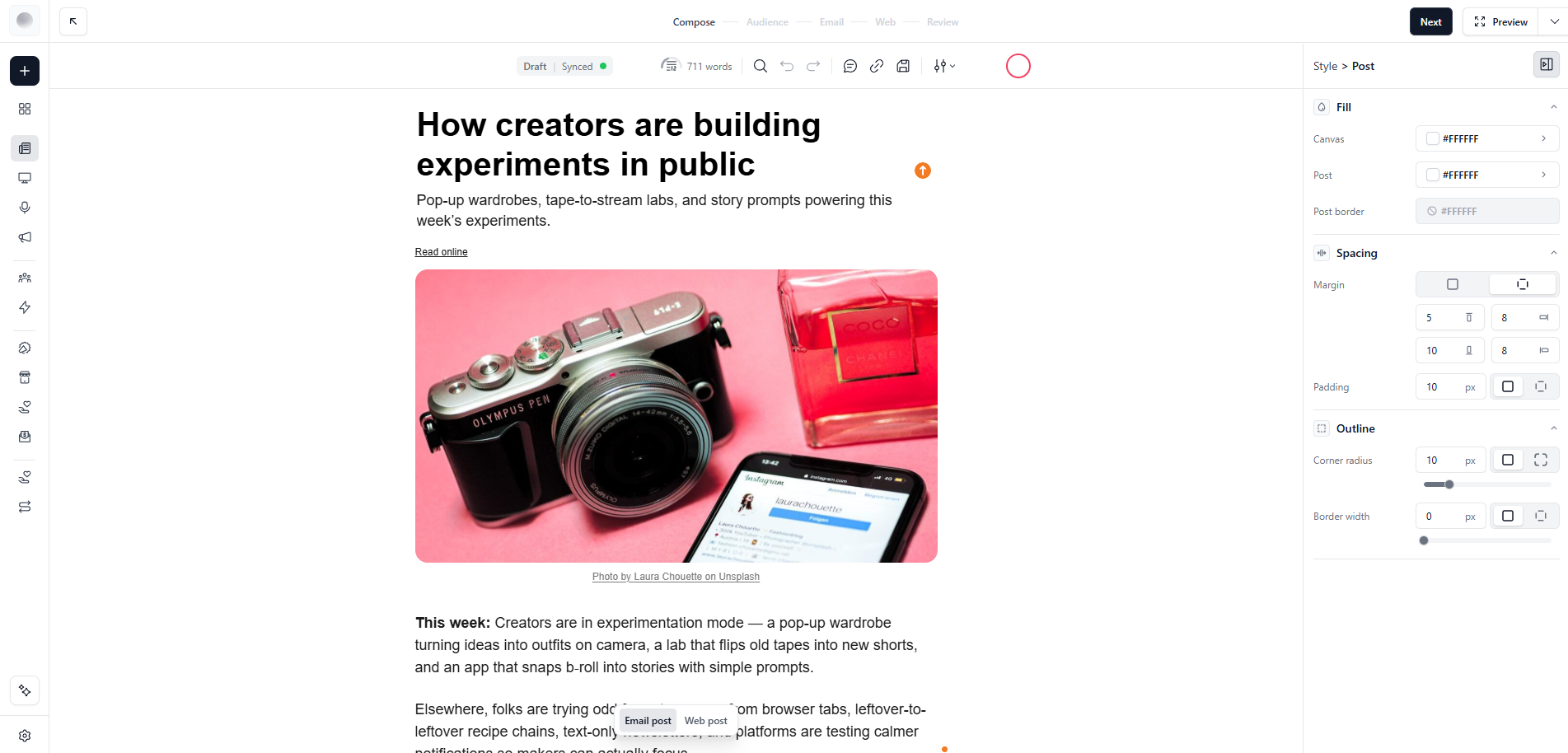Collapse the Fill section chevron
The height and width of the screenshot is (753, 1568).
point(1553,107)
